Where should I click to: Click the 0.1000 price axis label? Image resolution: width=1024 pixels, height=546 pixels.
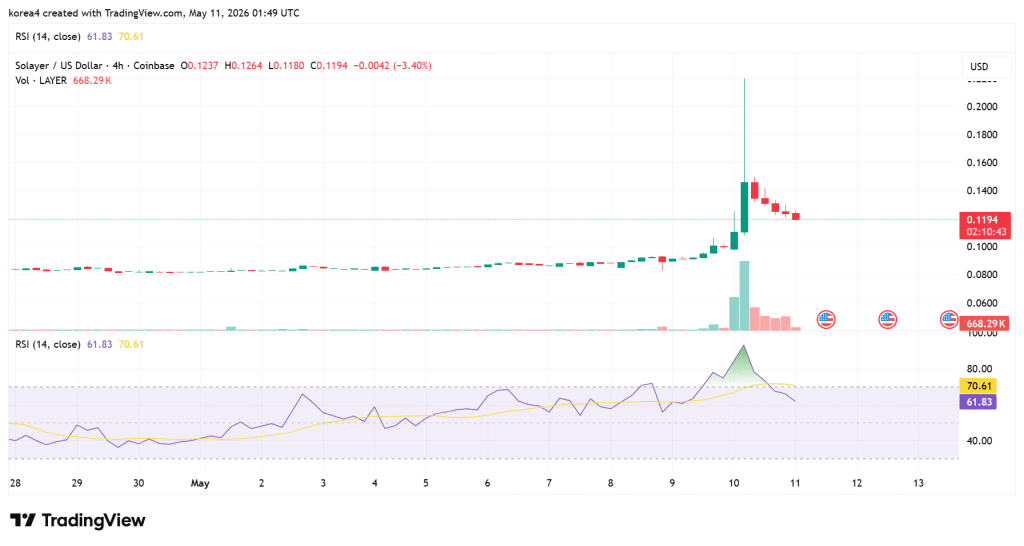click(x=982, y=246)
